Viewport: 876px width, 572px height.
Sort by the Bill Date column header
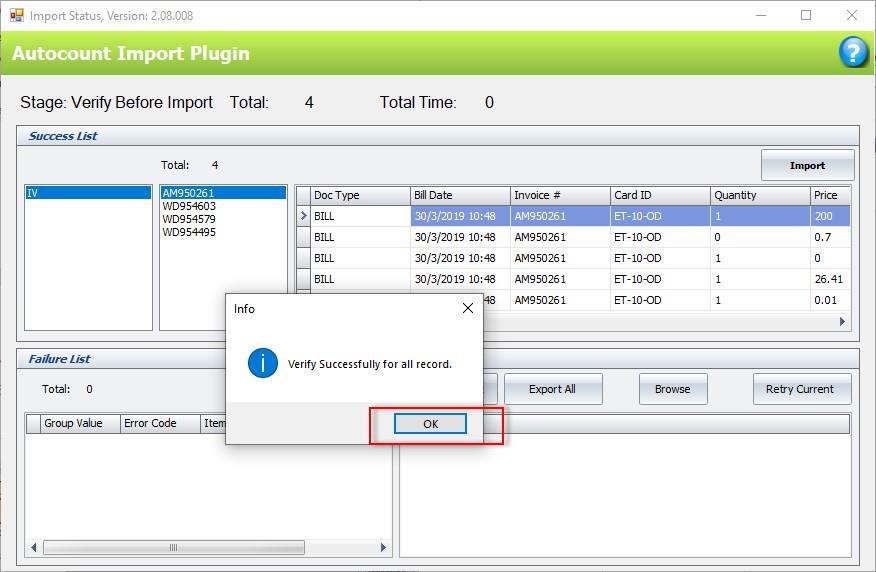pyautogui.click(x=460, y=195)
